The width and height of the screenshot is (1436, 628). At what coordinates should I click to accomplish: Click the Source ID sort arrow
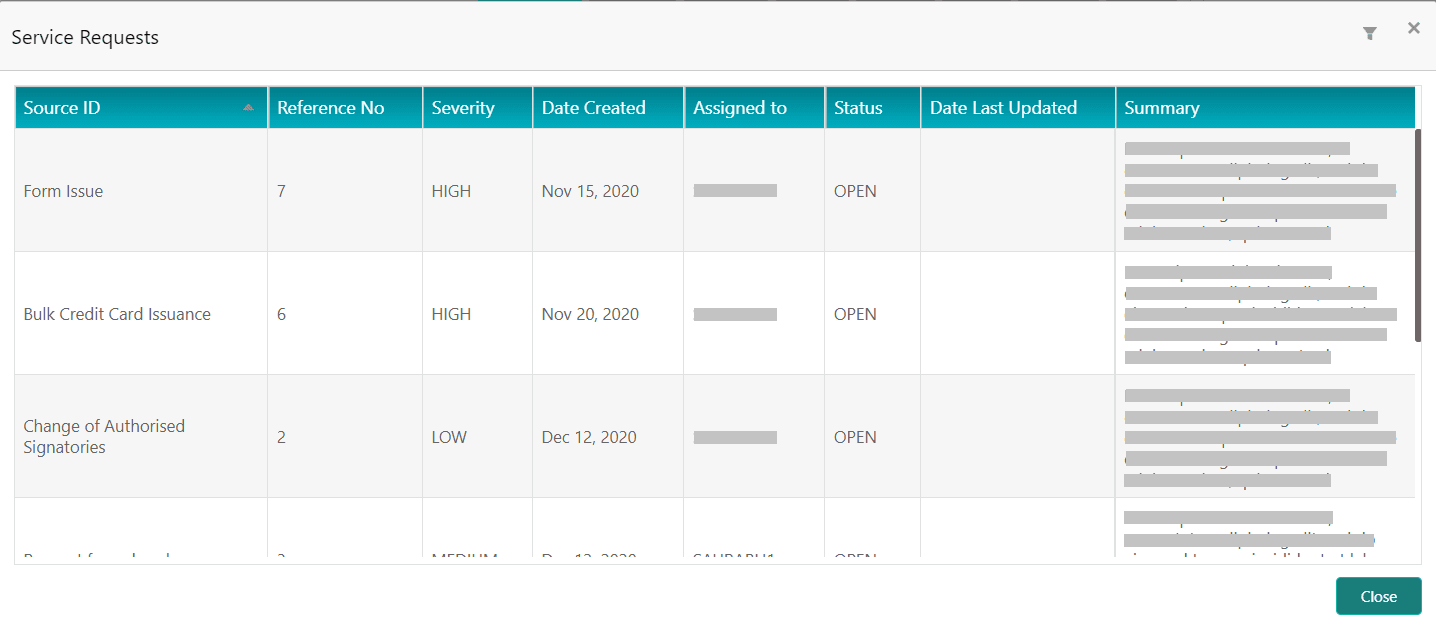click(248, 108)
